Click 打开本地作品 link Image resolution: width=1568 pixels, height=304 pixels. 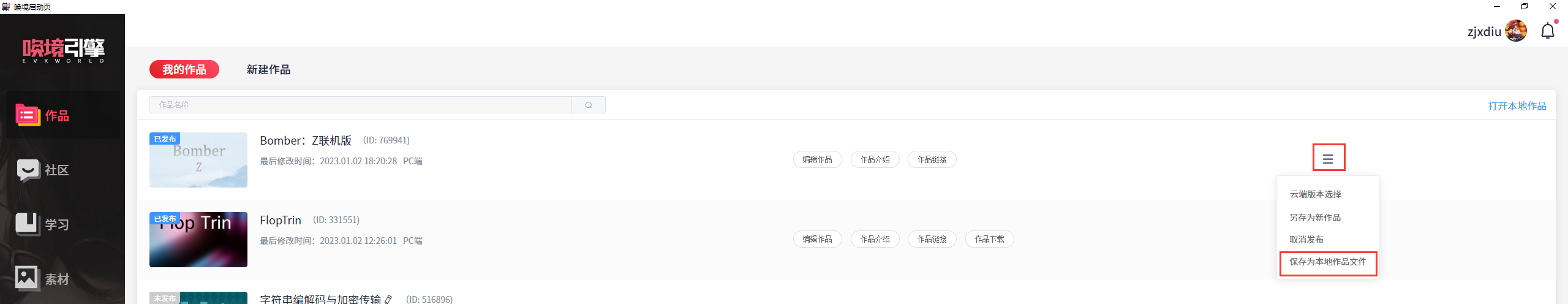(1517, 106)
